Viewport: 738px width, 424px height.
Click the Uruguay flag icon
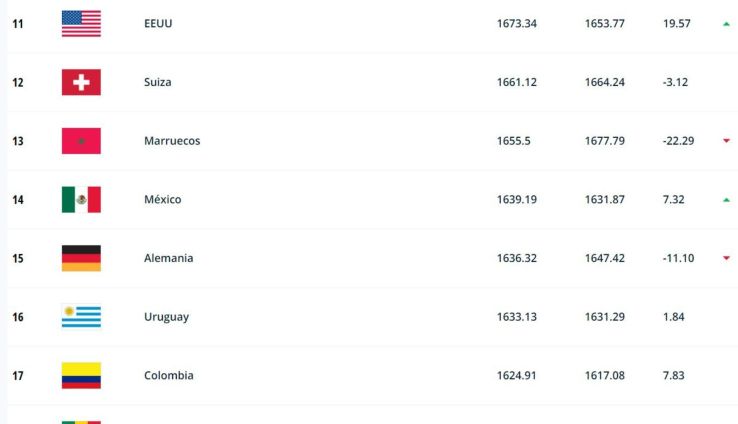(x=81, y=317)
